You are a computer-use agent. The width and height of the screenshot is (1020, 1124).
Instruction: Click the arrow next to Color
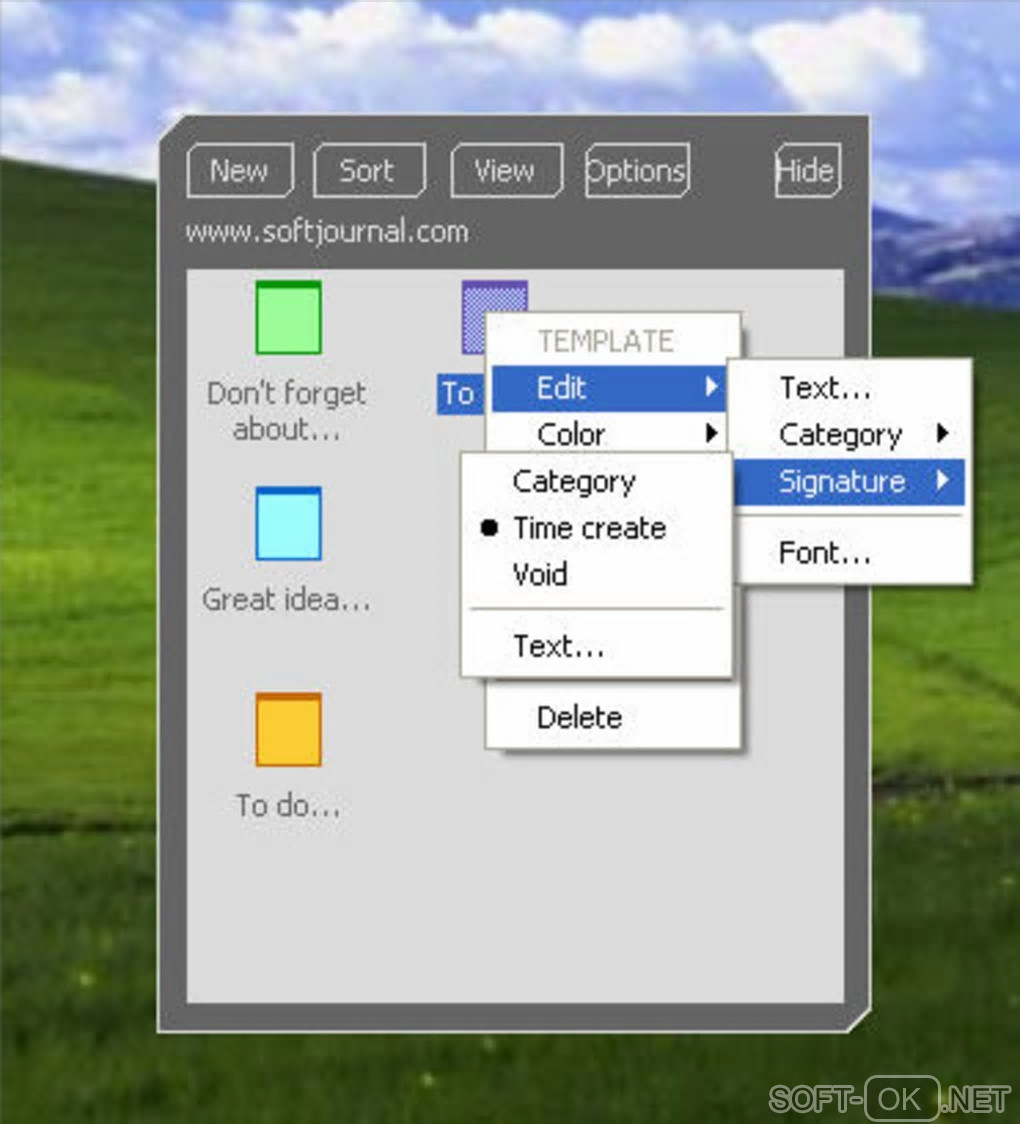pos(711,433)
